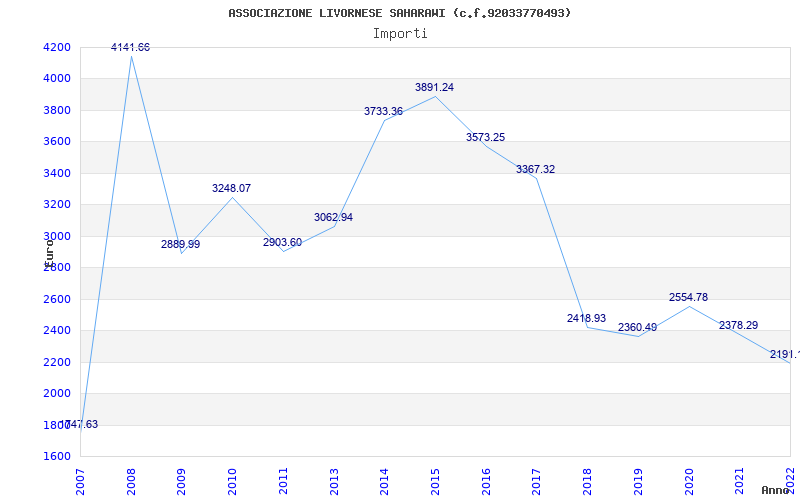Click the Euro y-axis title
This screenshot has height=500, width=800.
(x=49, y=252)
